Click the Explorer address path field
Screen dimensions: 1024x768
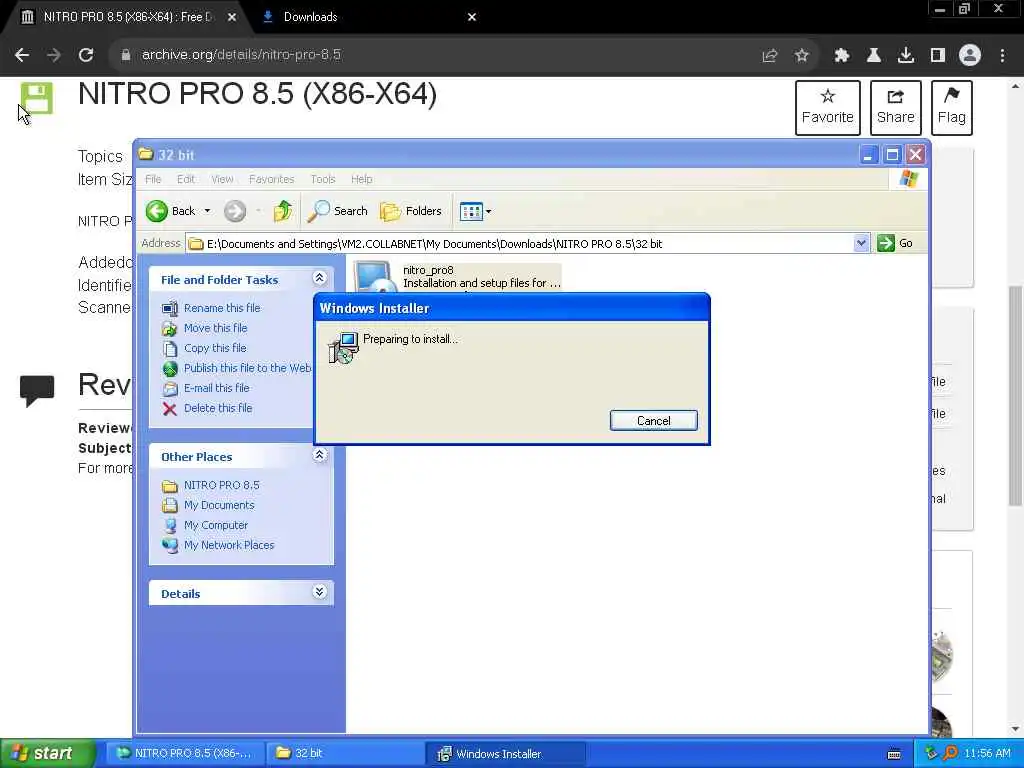519,244
